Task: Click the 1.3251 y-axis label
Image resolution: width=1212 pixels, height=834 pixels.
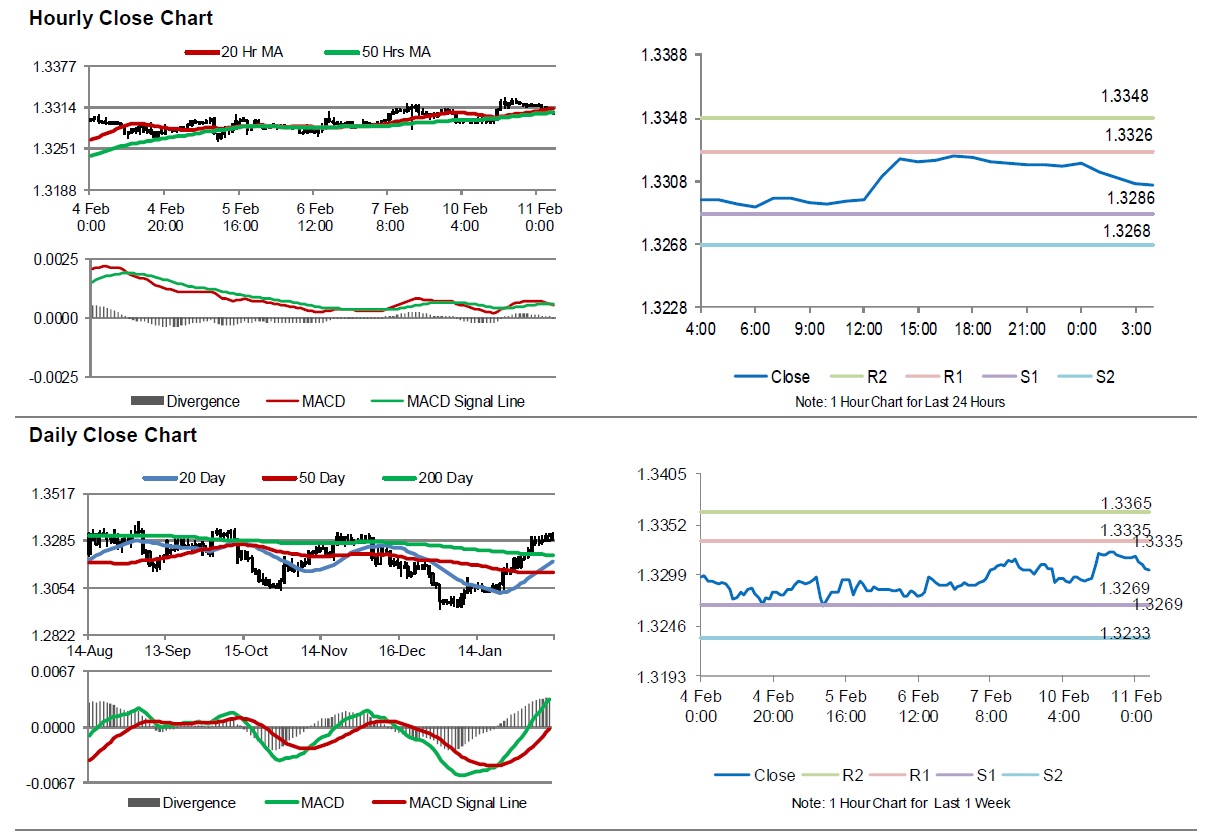Action: (x=56, y=149)
